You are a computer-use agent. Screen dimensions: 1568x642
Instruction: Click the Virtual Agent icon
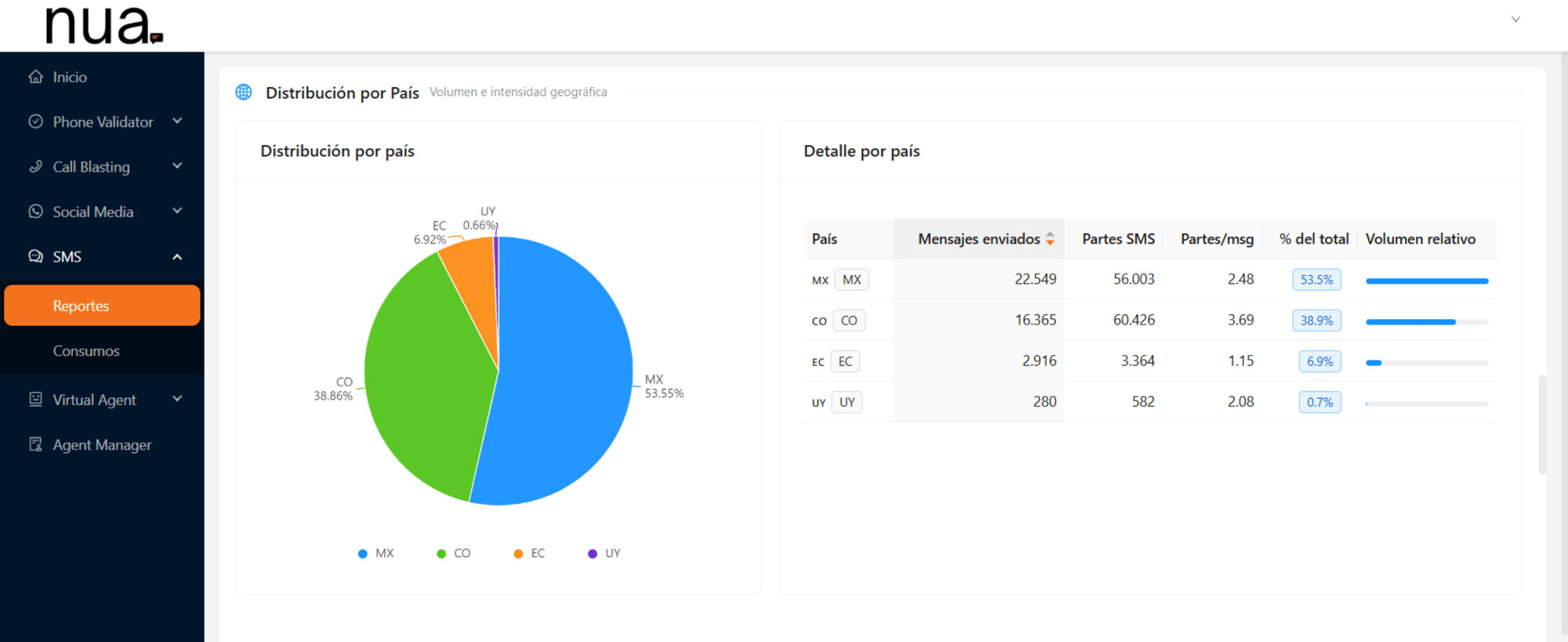tap(35, 399)
